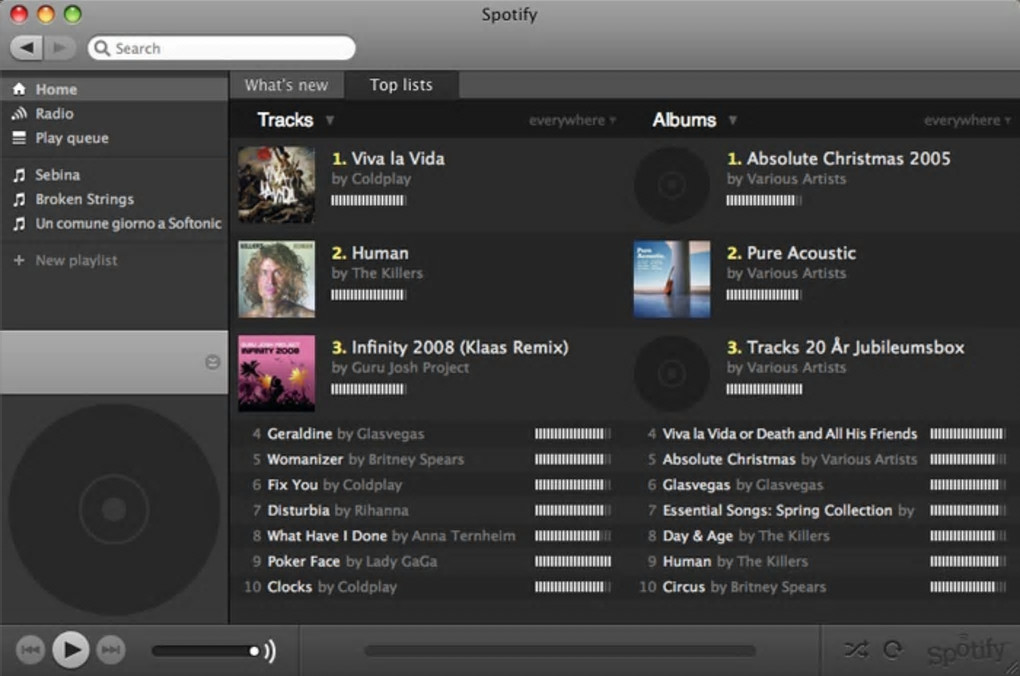1020x676 pixels.
Task: Click the forward navigation arrow
Action: coord(59,47)
